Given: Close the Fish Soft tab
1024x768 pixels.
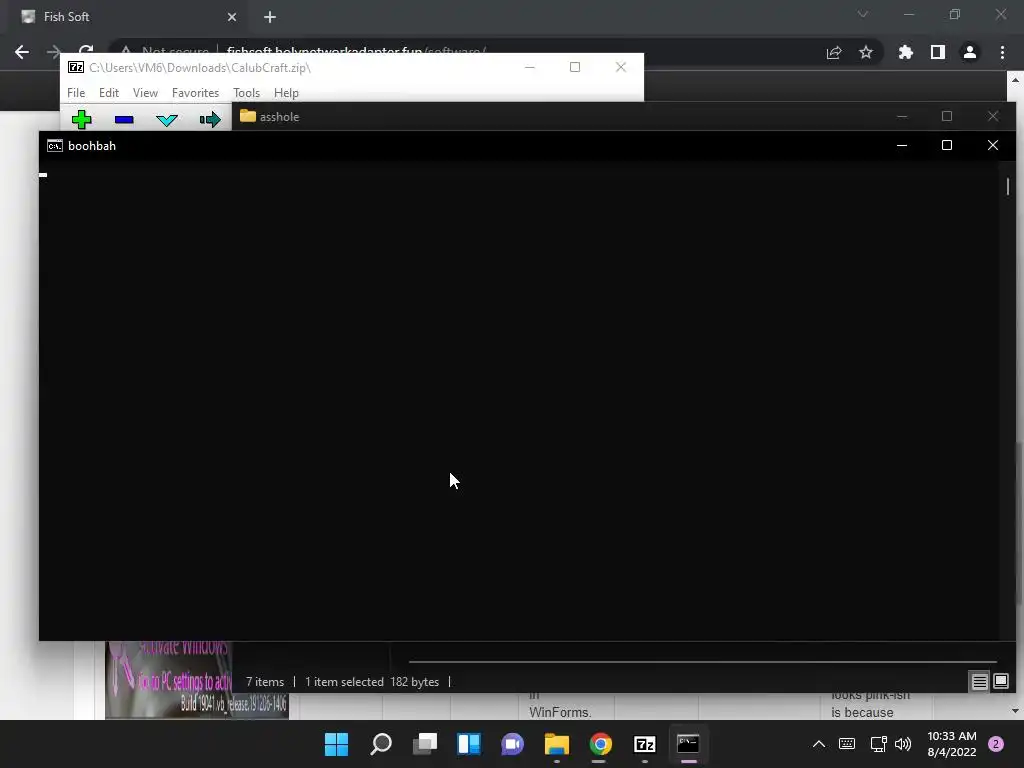Looking at the screenshot, I should pos(232,17).
